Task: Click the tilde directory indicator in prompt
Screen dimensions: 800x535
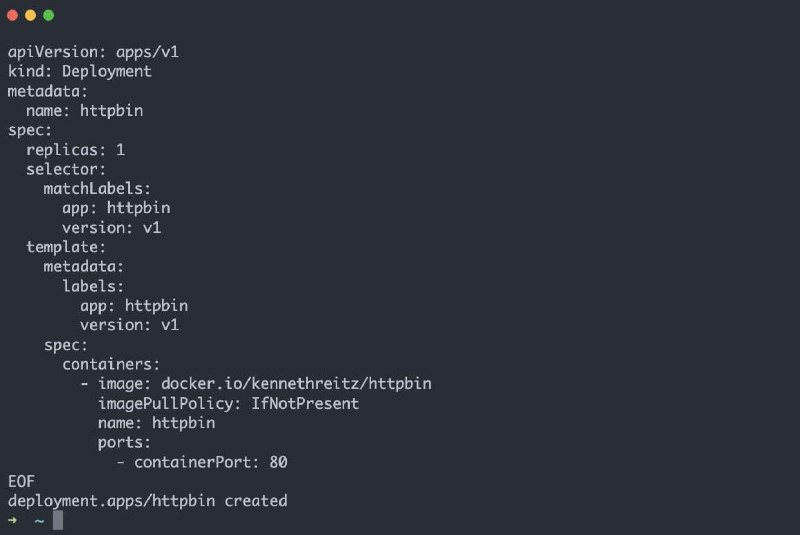Action: [x=39, y=521]
